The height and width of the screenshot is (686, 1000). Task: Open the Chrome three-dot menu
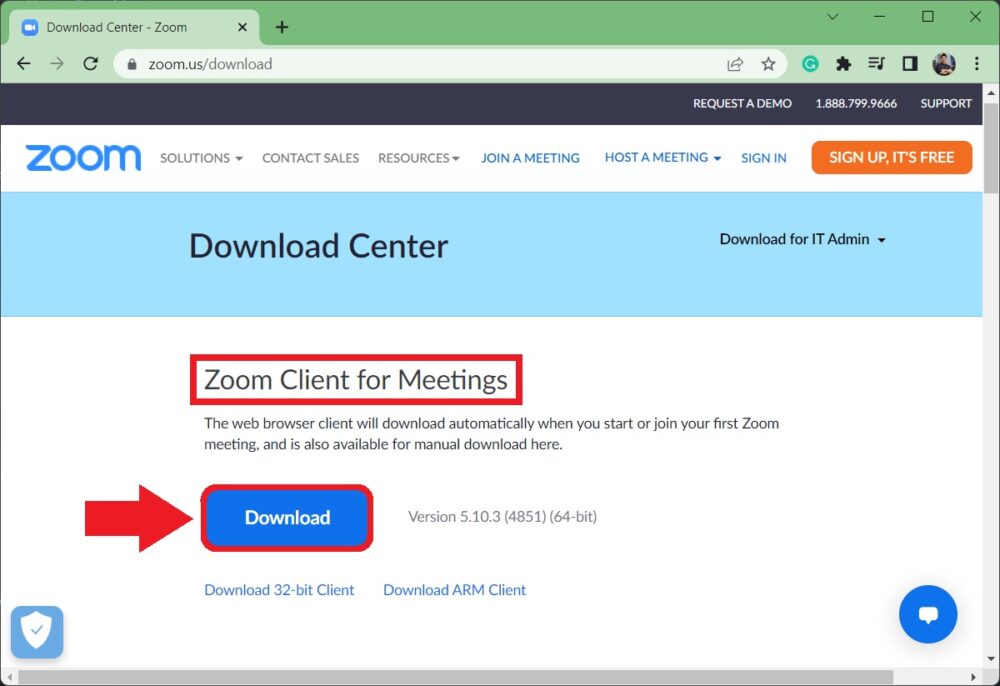tap(976, 63)
